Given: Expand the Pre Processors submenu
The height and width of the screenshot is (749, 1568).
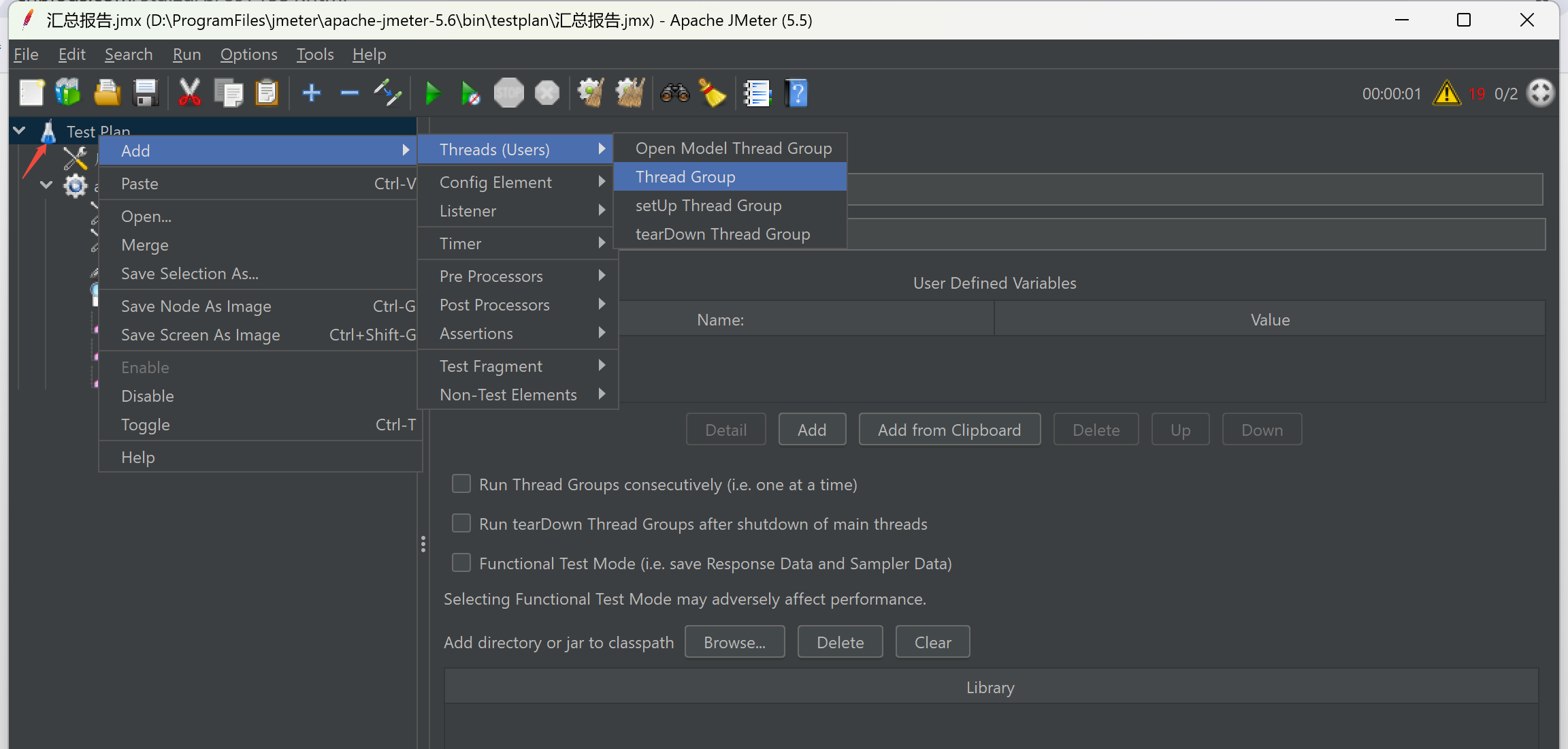Looking at the screenshot, I should tap(518, 276).
